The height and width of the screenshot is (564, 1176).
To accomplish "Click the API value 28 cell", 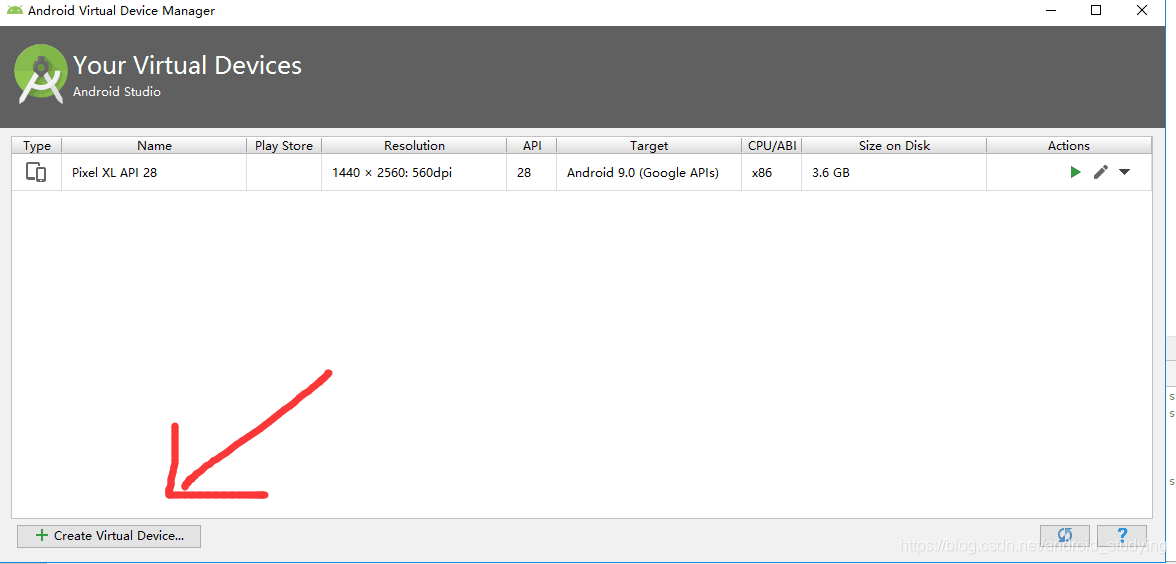I will tap(532, 172).
